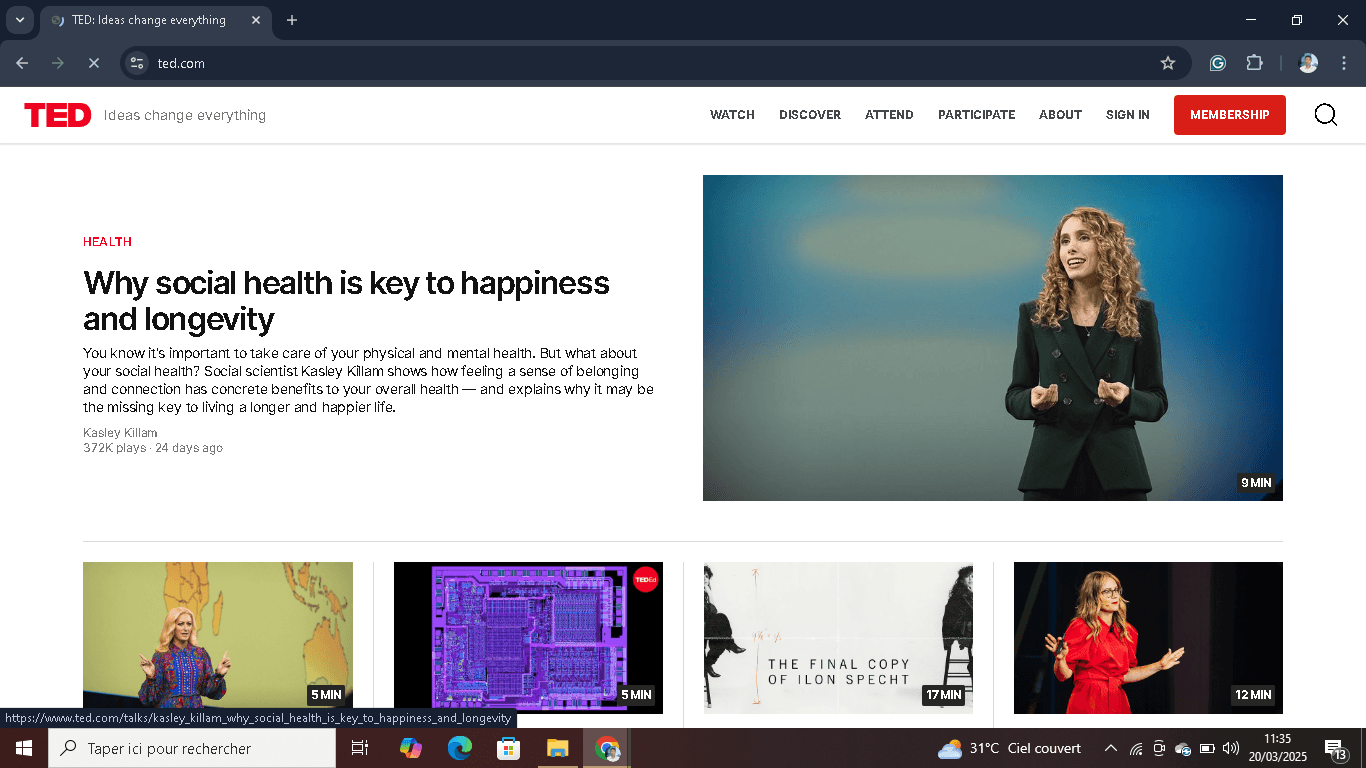Viewport: 1366px width, 768px height.
Task: Expand hidden icons in the system tray
Action: 1110,748
